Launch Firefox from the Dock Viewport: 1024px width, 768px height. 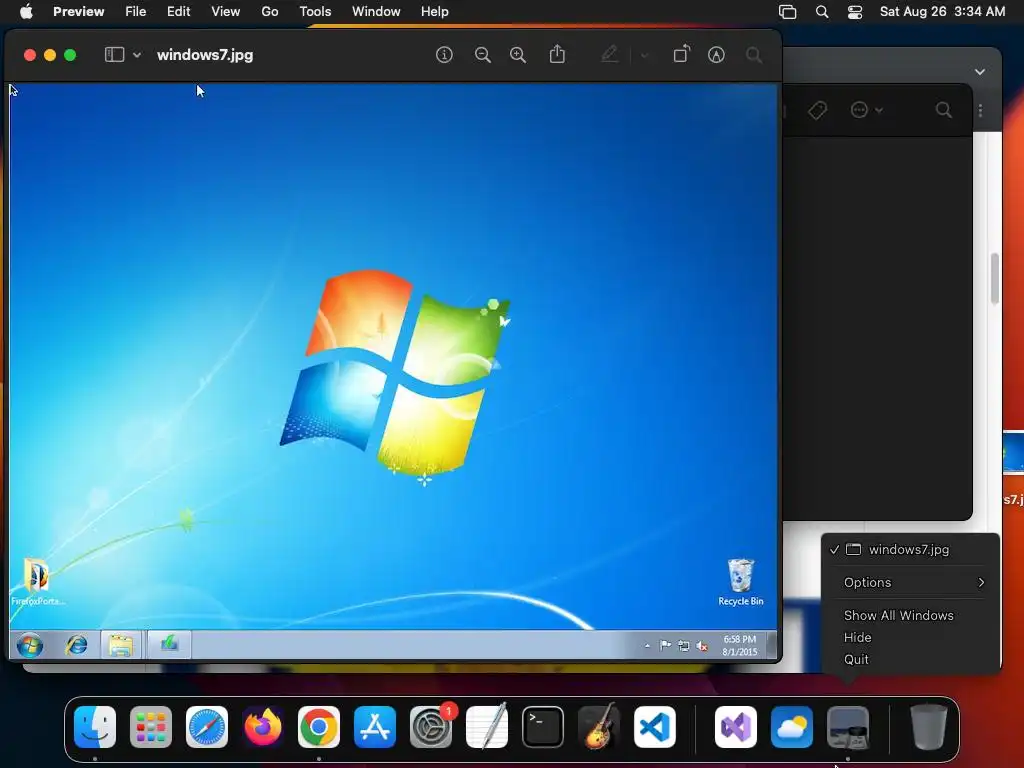tap(263, 727)
